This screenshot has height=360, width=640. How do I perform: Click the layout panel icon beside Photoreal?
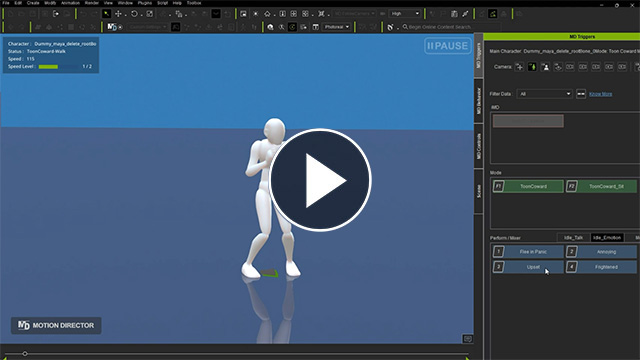click(x=316, y=27)
